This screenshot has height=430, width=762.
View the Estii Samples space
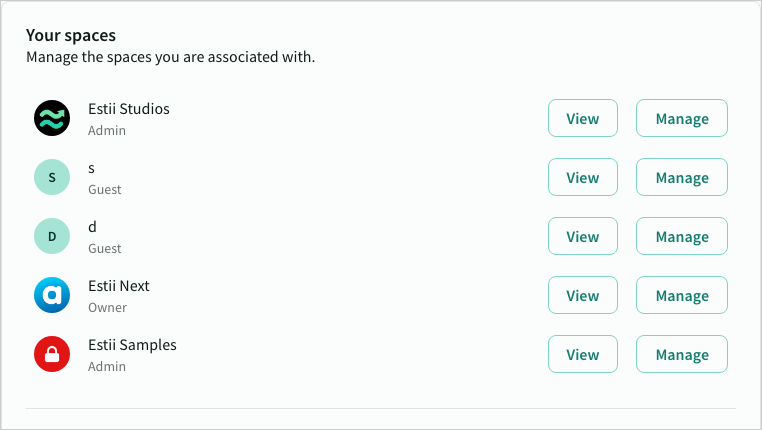click(x=582, y=355)
